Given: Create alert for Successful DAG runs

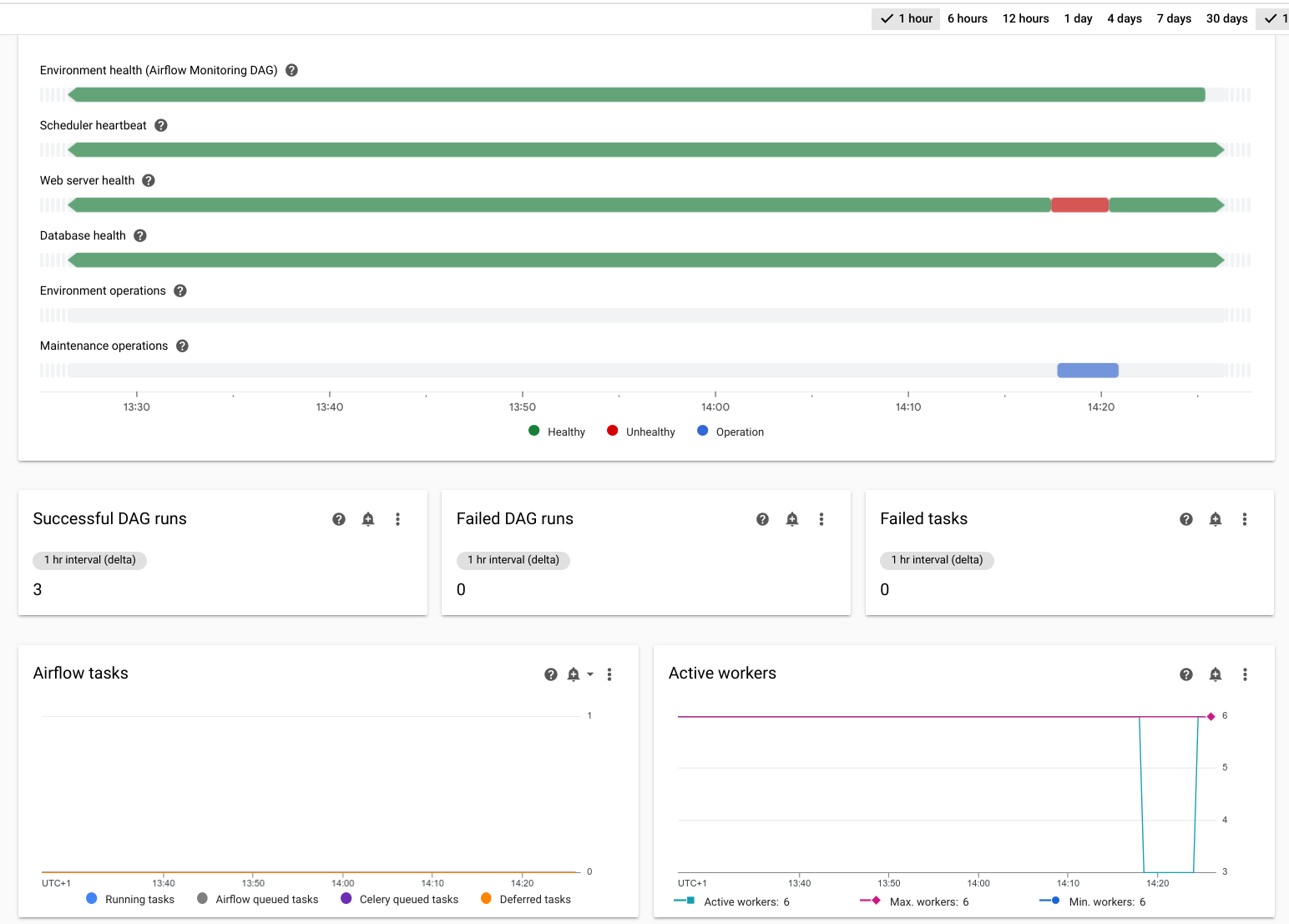Looking at the screenshot, I should tap(368, 519).
